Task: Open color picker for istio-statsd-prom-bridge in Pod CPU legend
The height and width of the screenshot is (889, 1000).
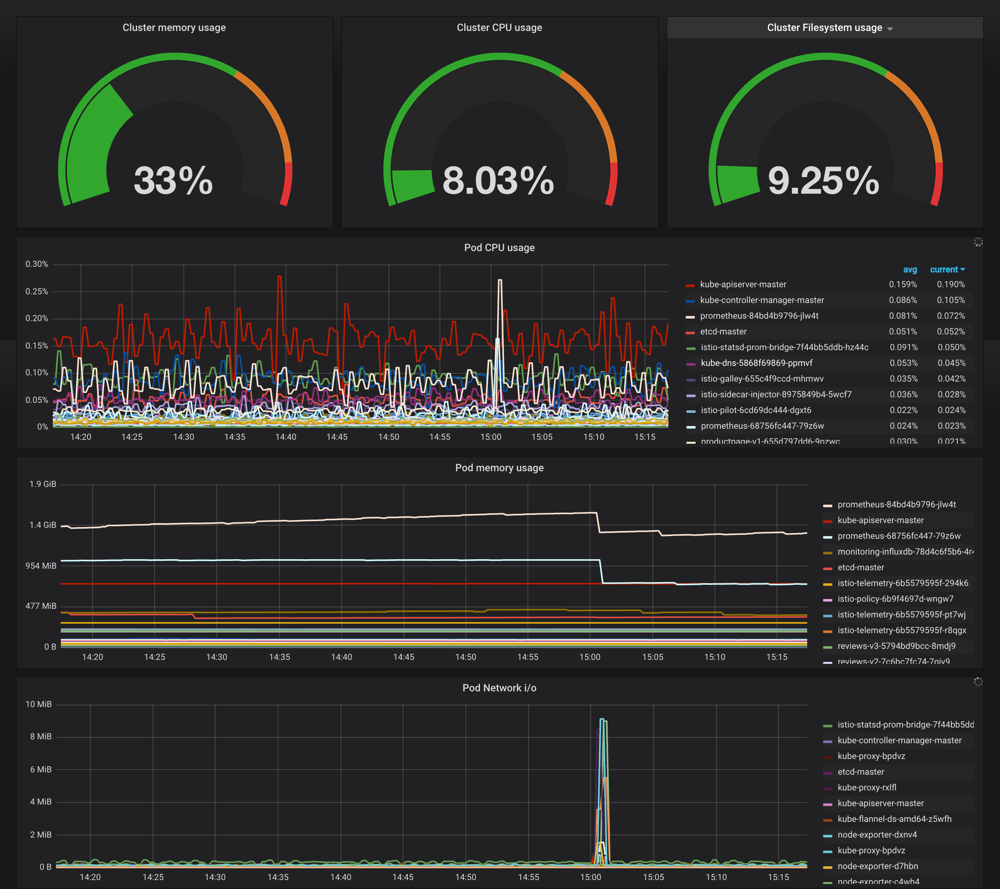Action: [690, 348]
